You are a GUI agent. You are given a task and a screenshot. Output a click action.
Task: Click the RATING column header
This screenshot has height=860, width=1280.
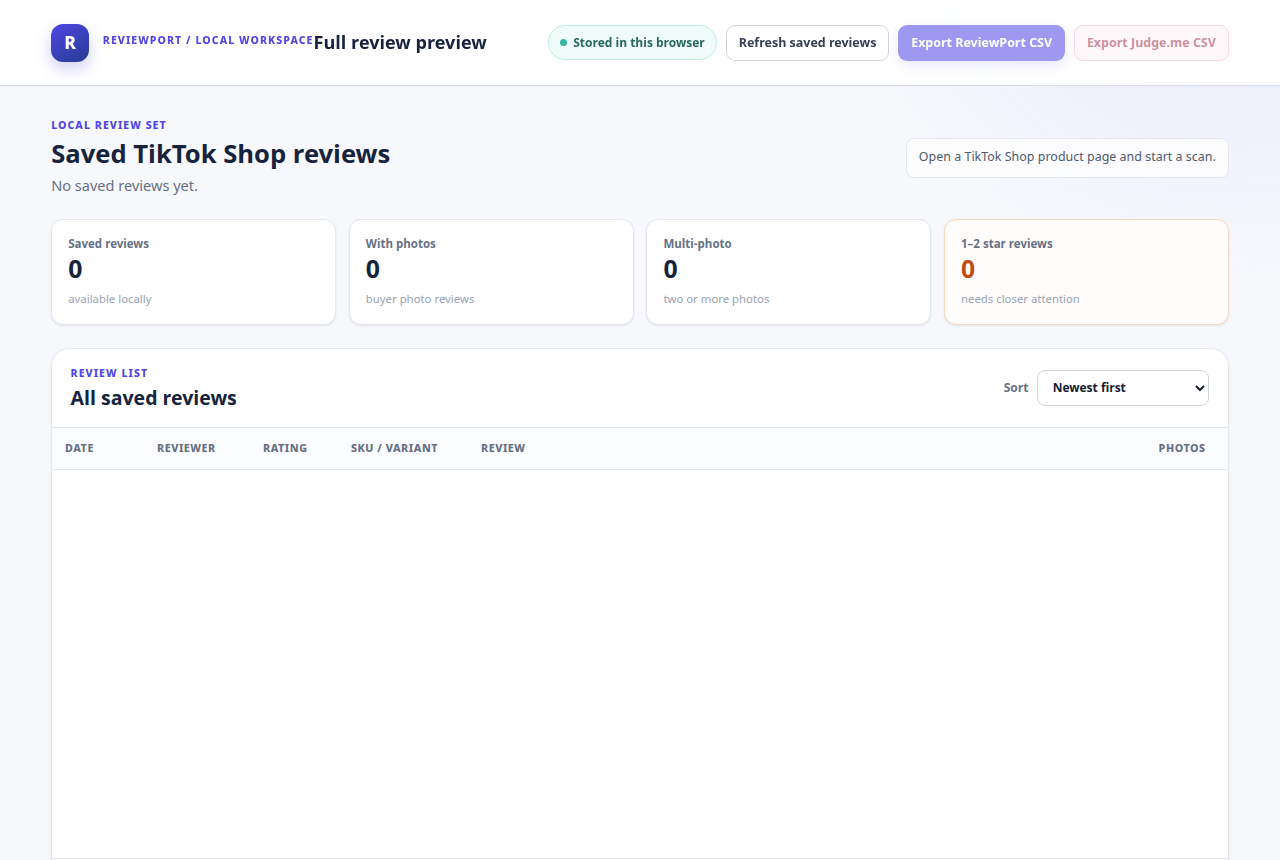(x=285, y=448)
